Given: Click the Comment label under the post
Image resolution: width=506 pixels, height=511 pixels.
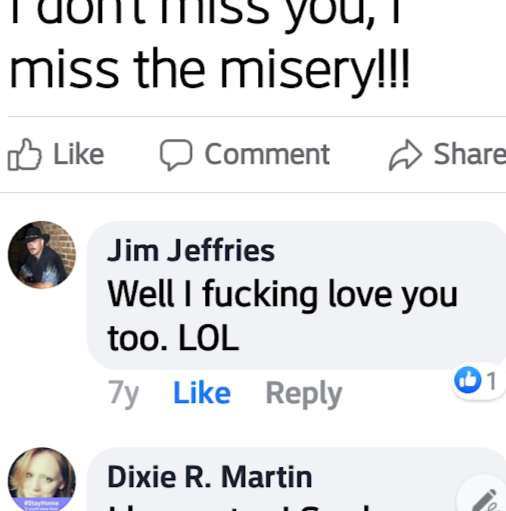Looking at the screenshot, I should point(267,154).
